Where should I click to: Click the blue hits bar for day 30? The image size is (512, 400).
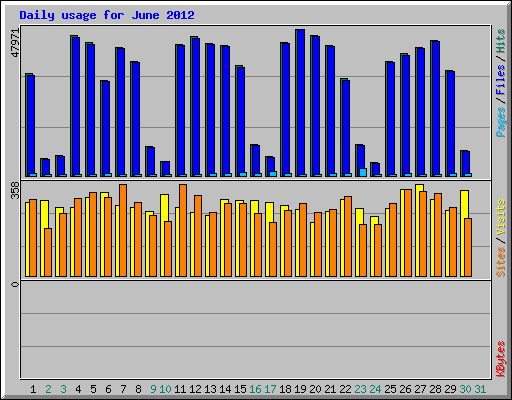click(466, 164)
